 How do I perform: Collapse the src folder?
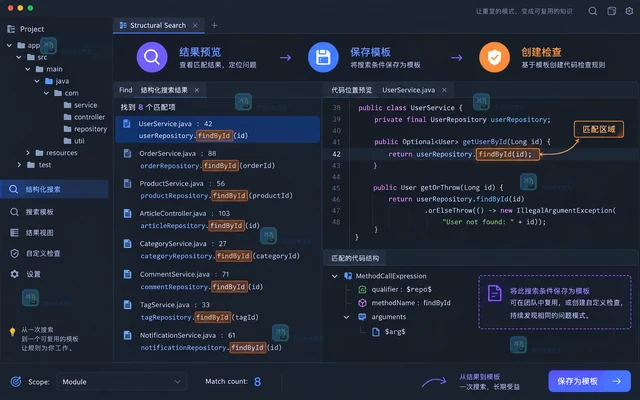[18, 57]
